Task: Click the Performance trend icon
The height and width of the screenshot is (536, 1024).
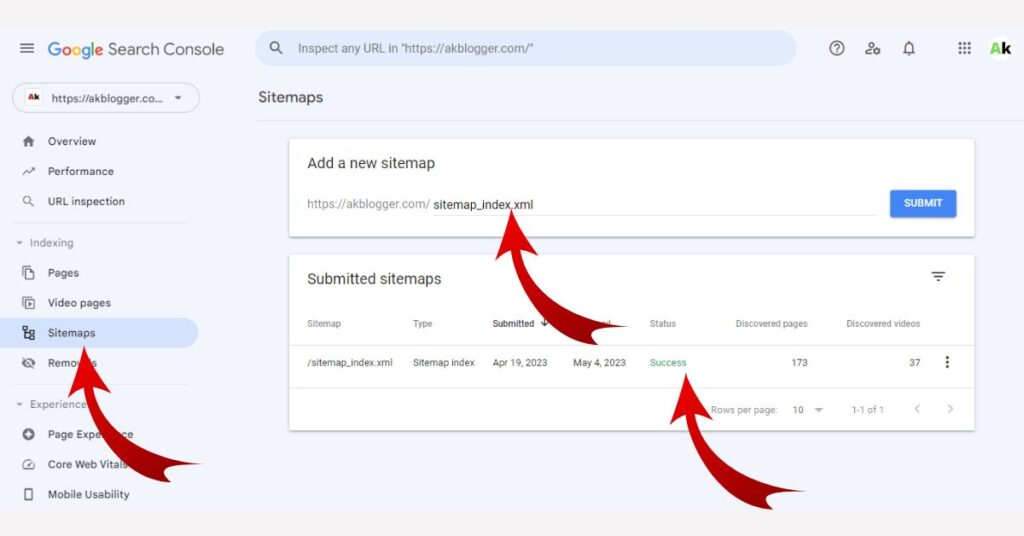Action: [x=28, y=171]
